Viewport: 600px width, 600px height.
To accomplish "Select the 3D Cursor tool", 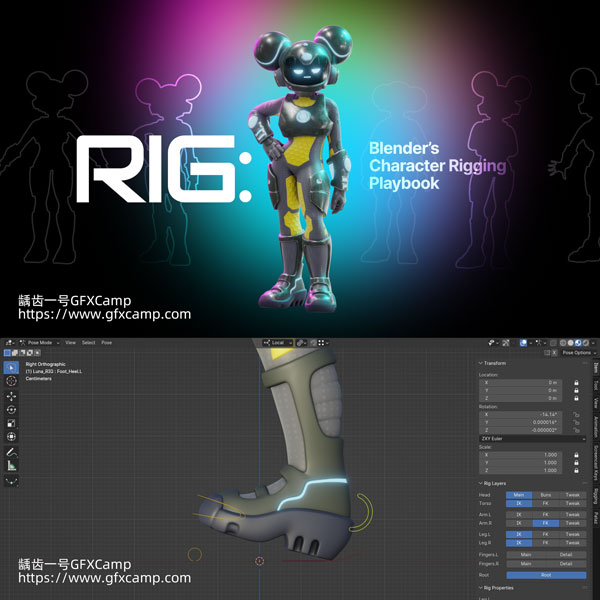I will point(11,381).
